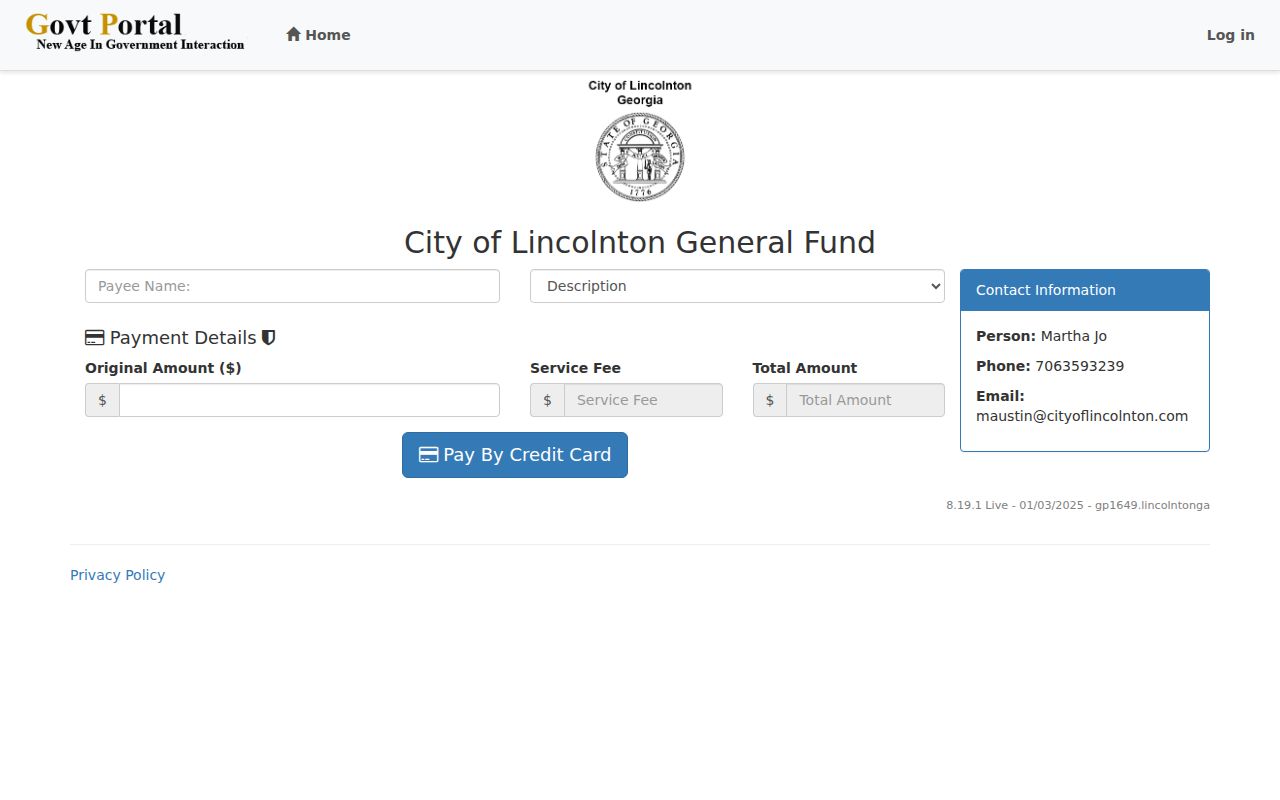
Task: Open the Log in page
Action: (1230, 35)
